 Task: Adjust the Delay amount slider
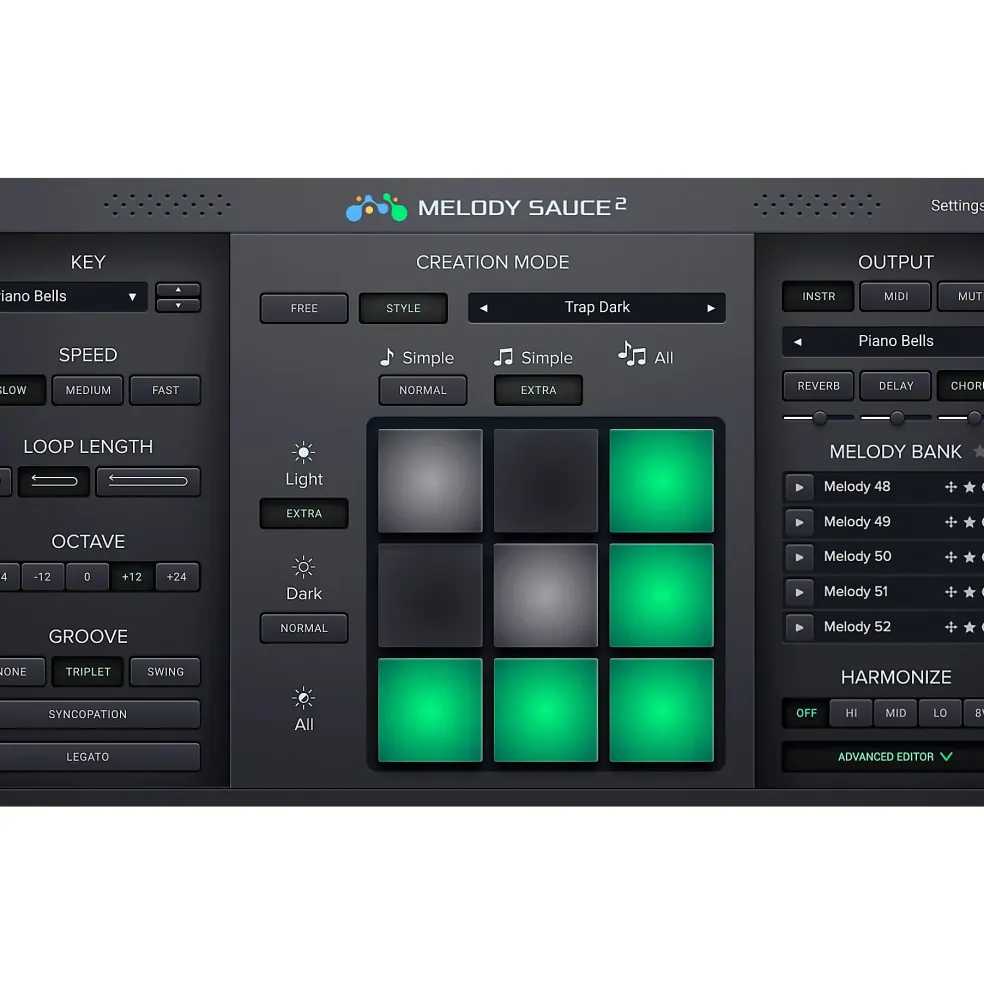point(896,418)
